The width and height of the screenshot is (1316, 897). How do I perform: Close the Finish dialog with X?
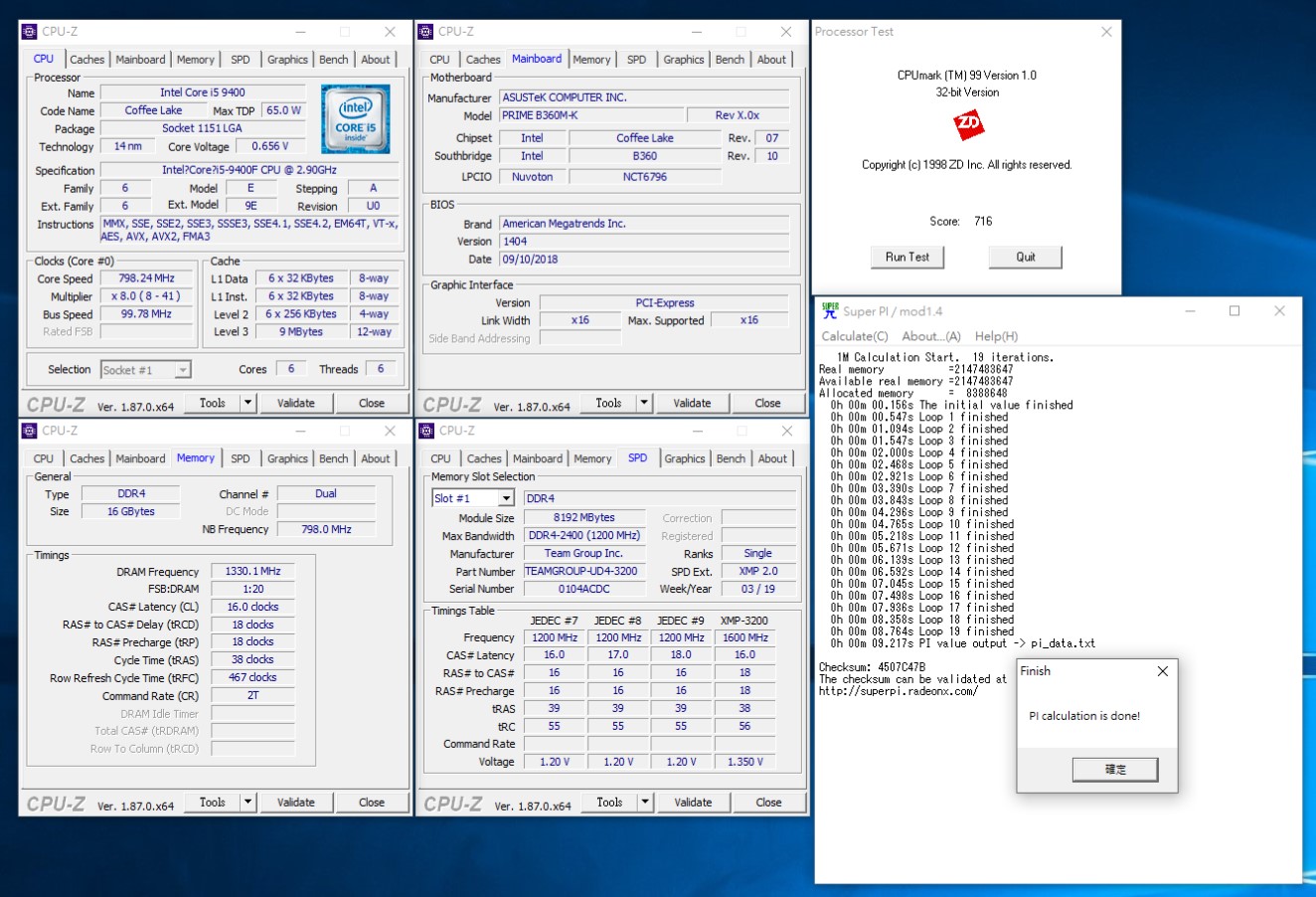point(1162,671)
